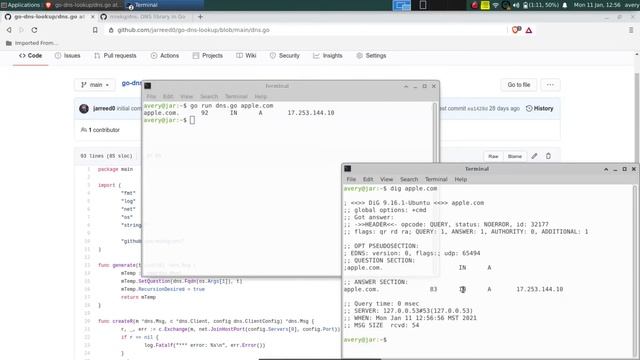The height and width of the screenshot is (360, 640).
Task: Click the go-dns breadcrumb link
Action: (131, 83)
